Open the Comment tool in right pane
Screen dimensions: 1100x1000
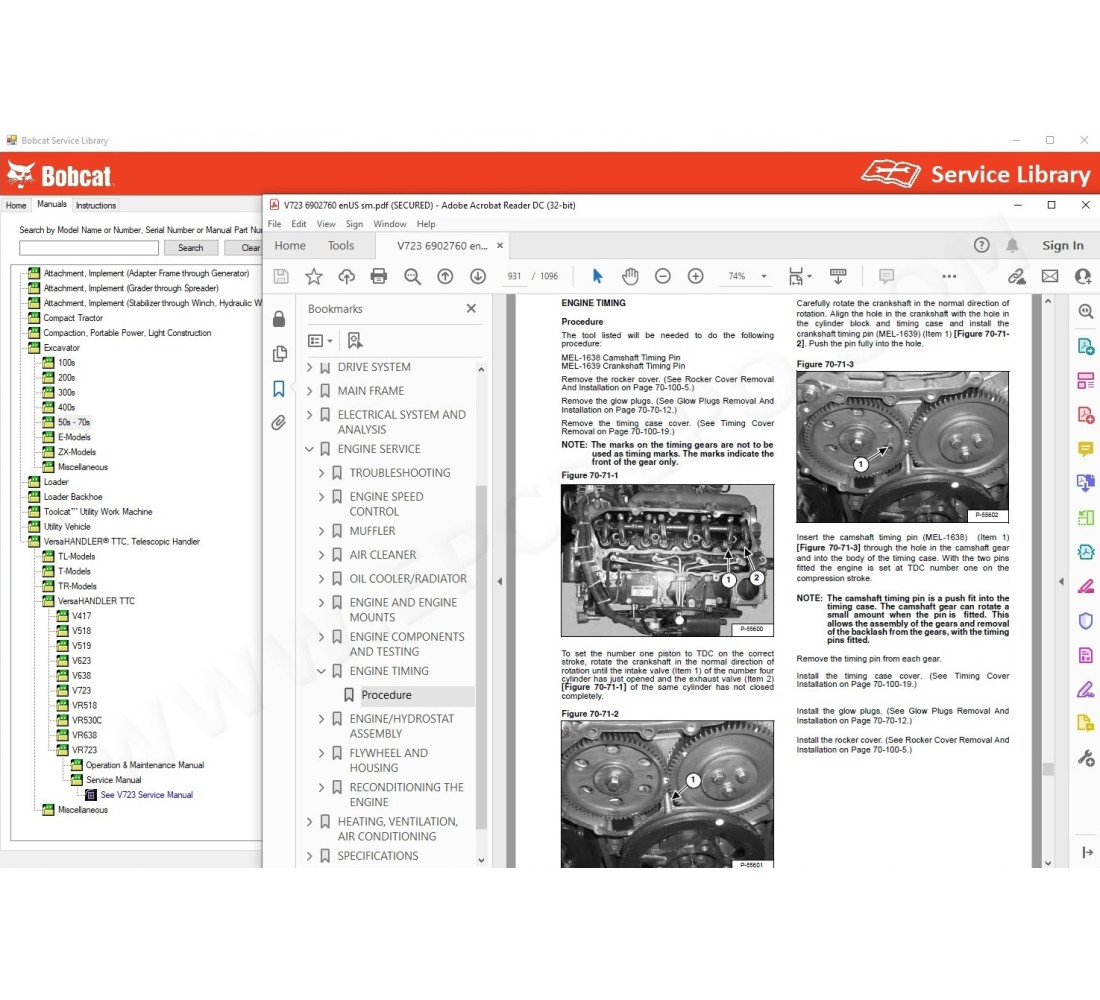pyautogui.click(x=1085, y=449)
